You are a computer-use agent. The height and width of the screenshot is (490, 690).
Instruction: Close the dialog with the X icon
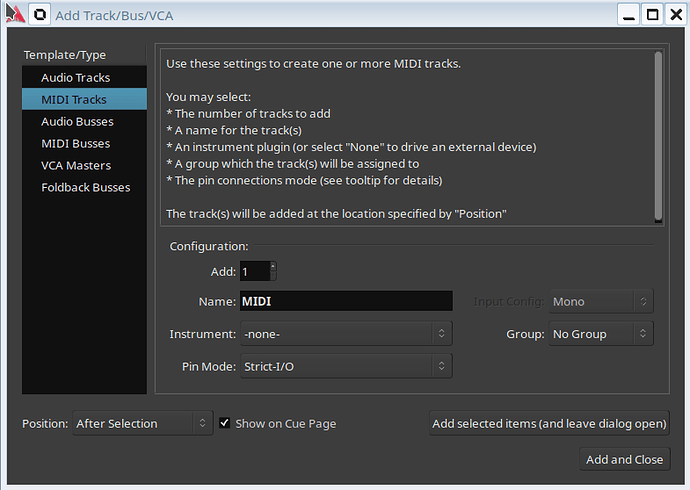point(674,14)
